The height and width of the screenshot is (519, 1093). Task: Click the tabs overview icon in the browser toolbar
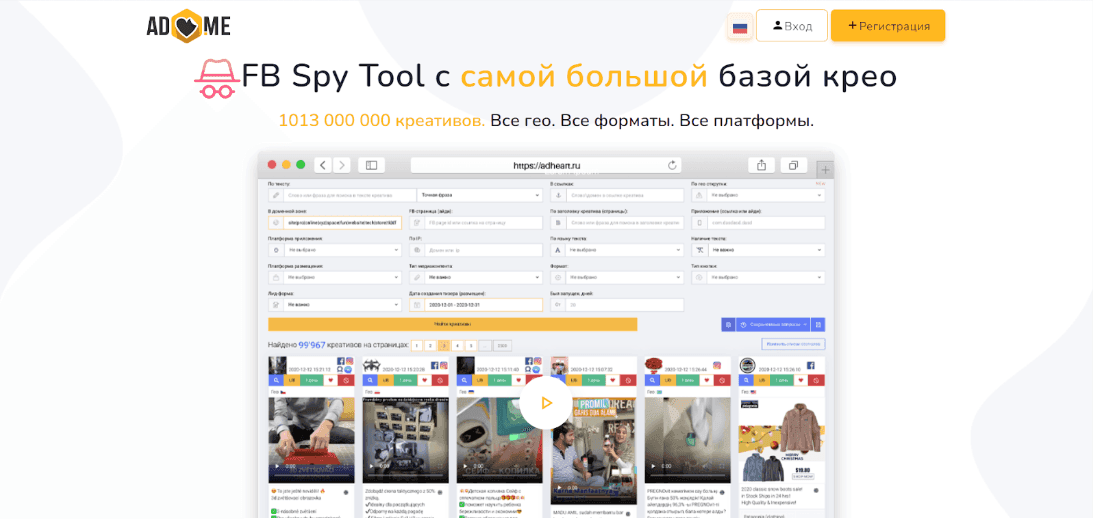pyautogui.click(x=793, y=165)
